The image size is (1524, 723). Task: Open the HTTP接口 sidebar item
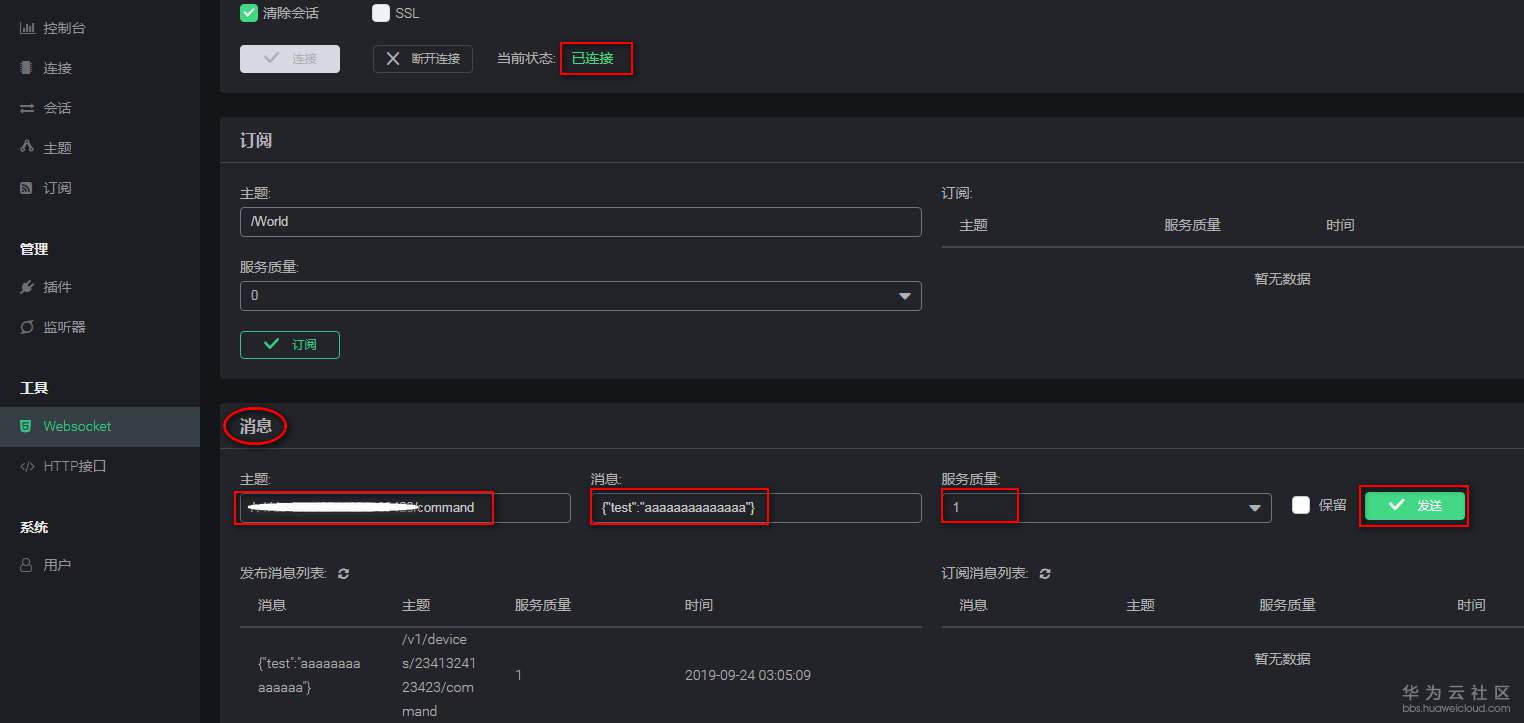[75, 466]
